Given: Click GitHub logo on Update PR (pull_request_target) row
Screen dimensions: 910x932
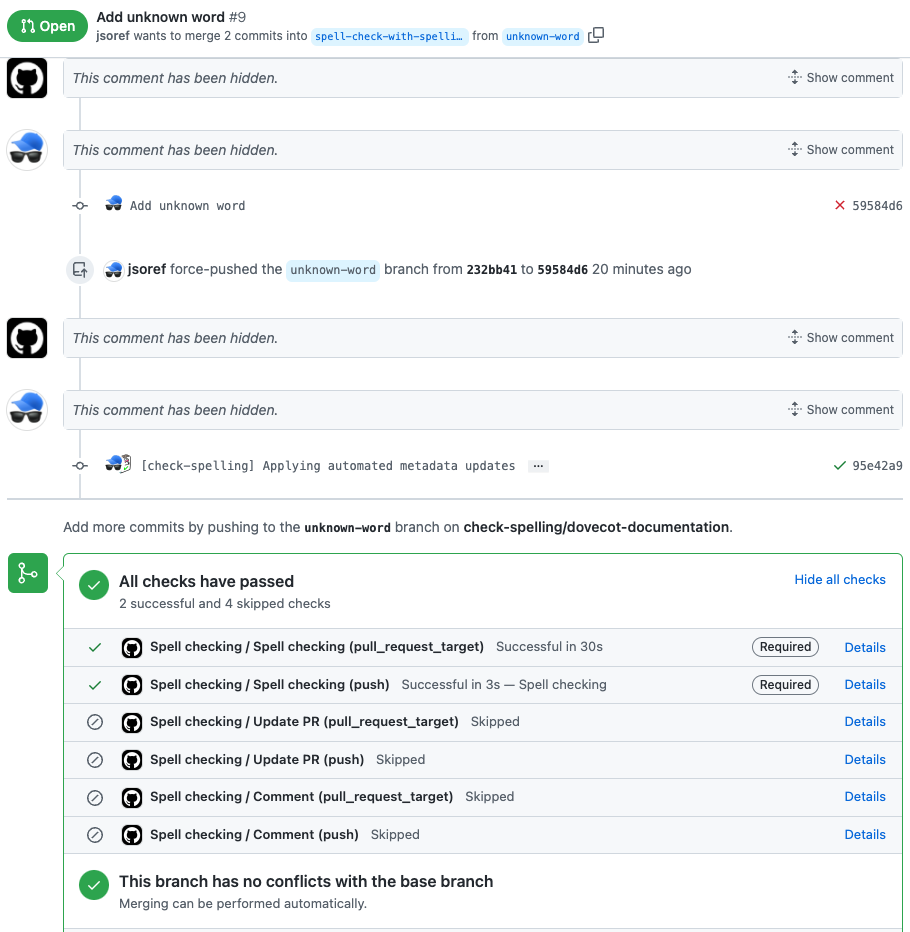Looking at the screenshot, I should click(132, 722).
